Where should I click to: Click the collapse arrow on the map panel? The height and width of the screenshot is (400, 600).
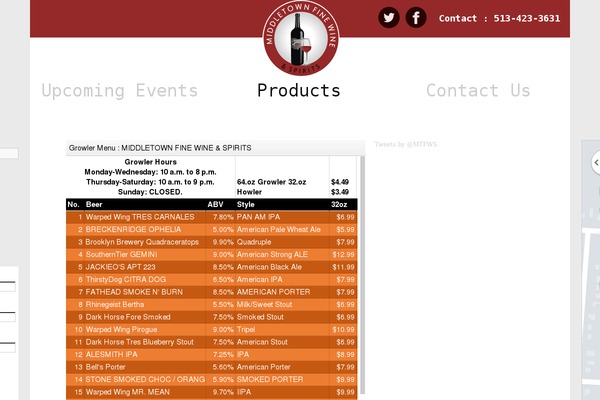596,162
